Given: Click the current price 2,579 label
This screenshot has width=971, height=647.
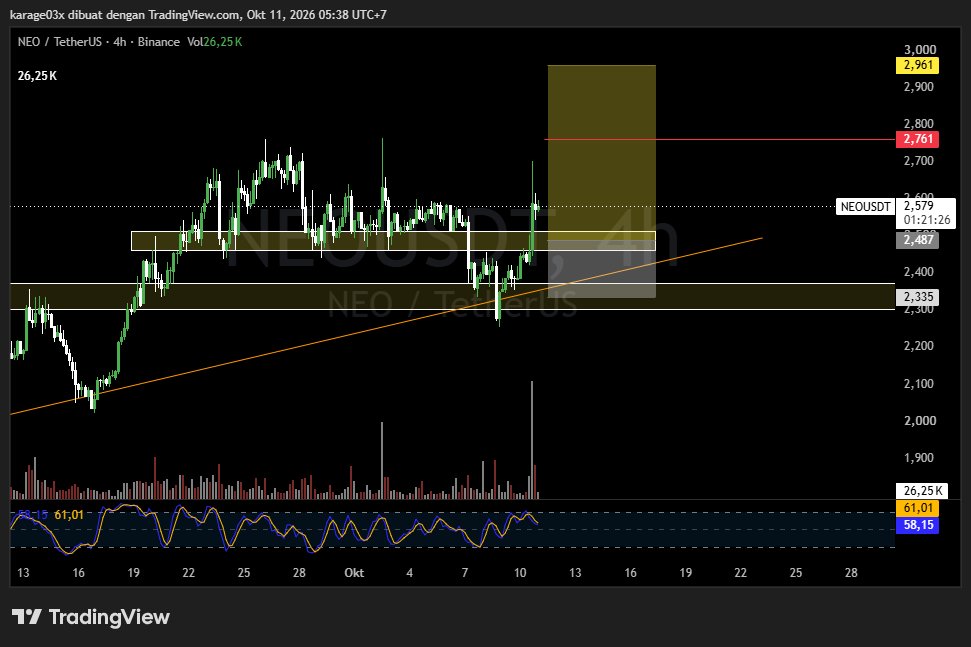Looking at the screenshot, I should [x=918, y=206].
